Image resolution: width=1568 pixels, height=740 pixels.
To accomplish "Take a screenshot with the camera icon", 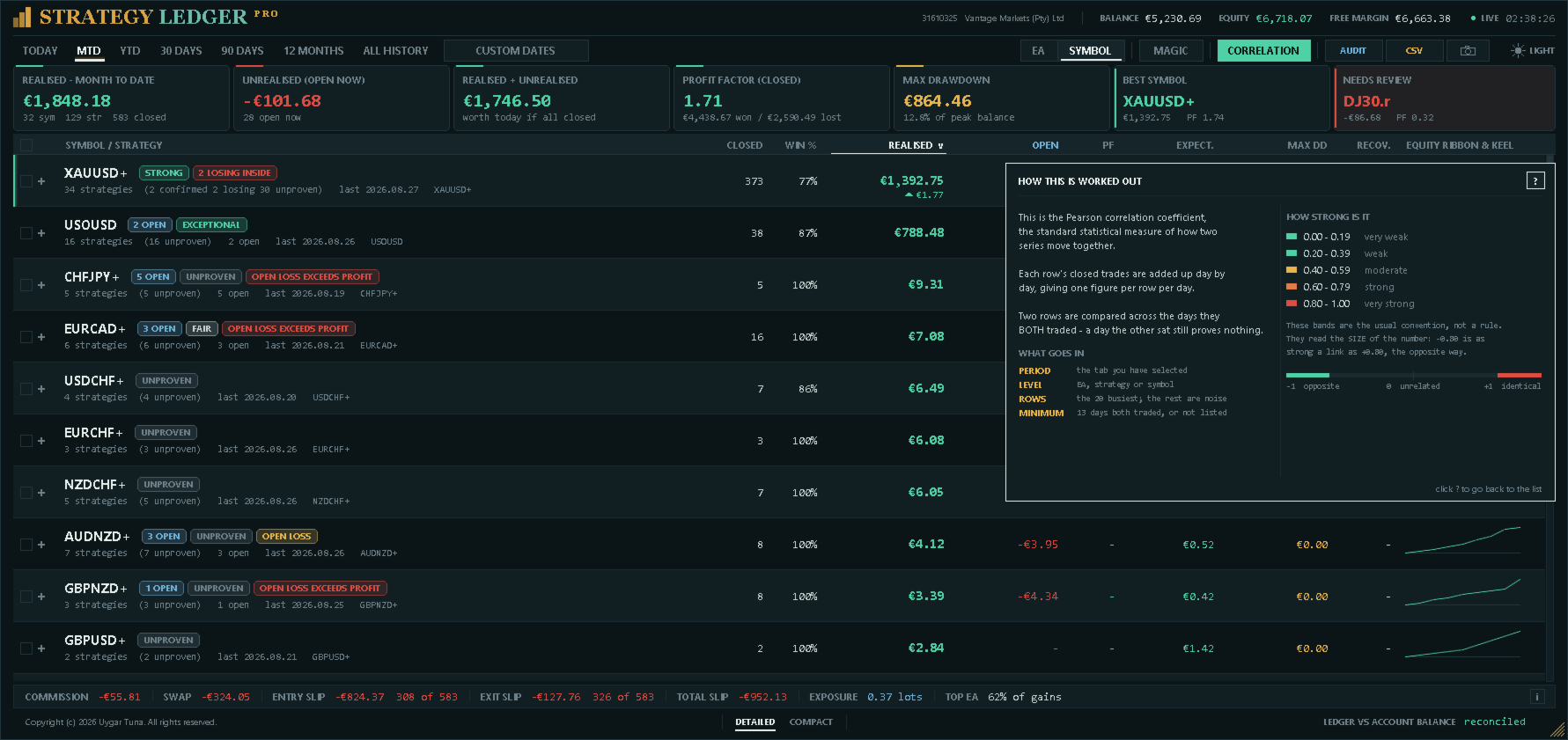I will pos(1468,51).
